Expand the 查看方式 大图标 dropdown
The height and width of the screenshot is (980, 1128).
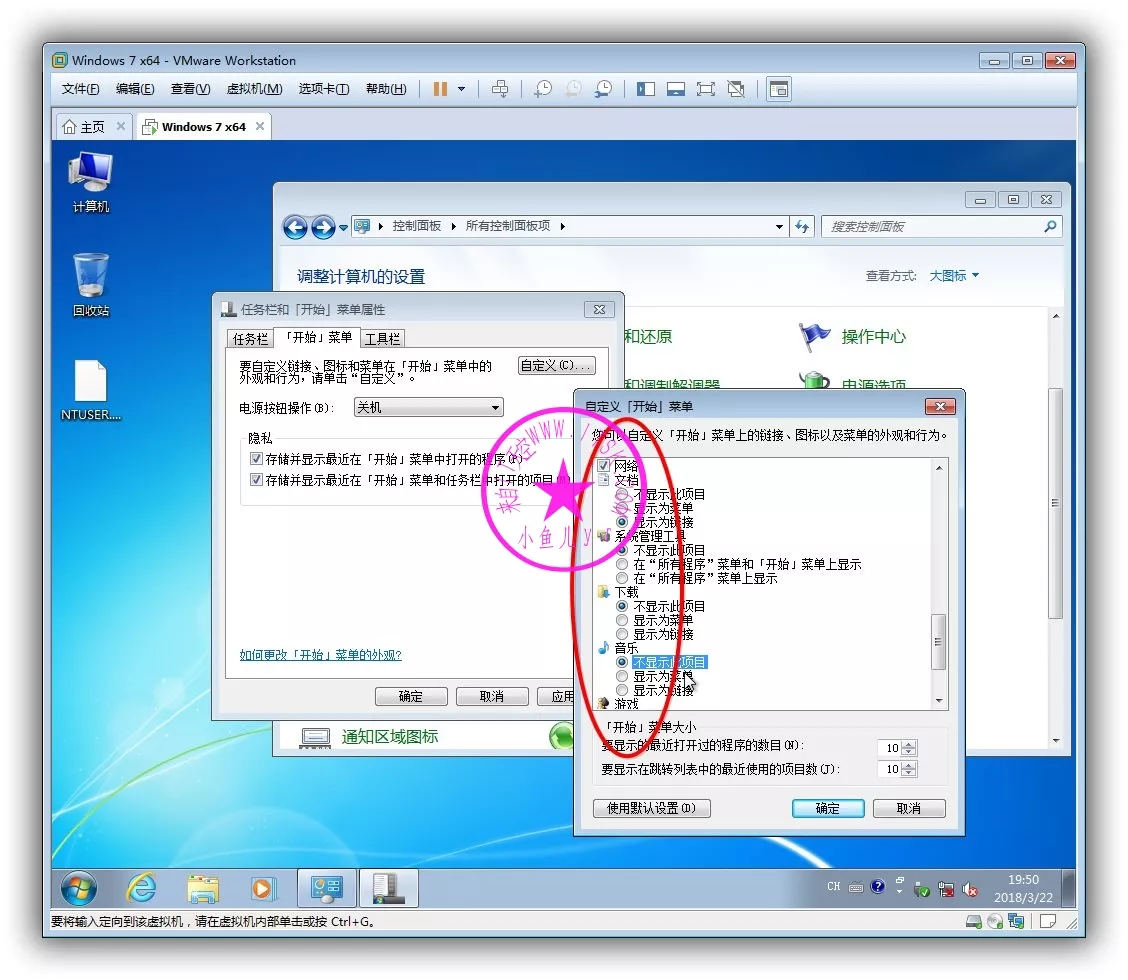954,276
